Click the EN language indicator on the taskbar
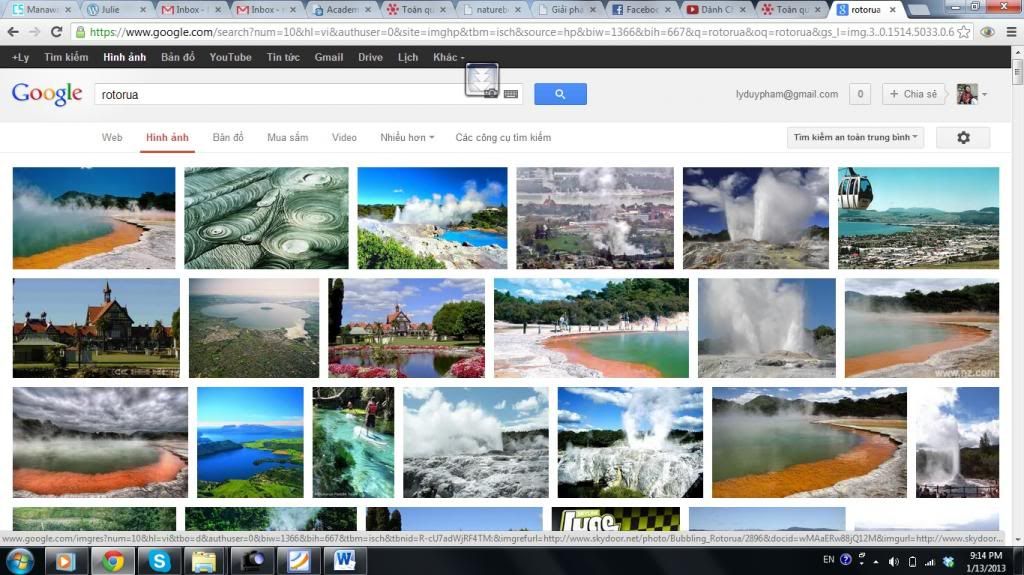Image resolution: width=1024 pixels, height=575 pixels. tap(828, 559)
